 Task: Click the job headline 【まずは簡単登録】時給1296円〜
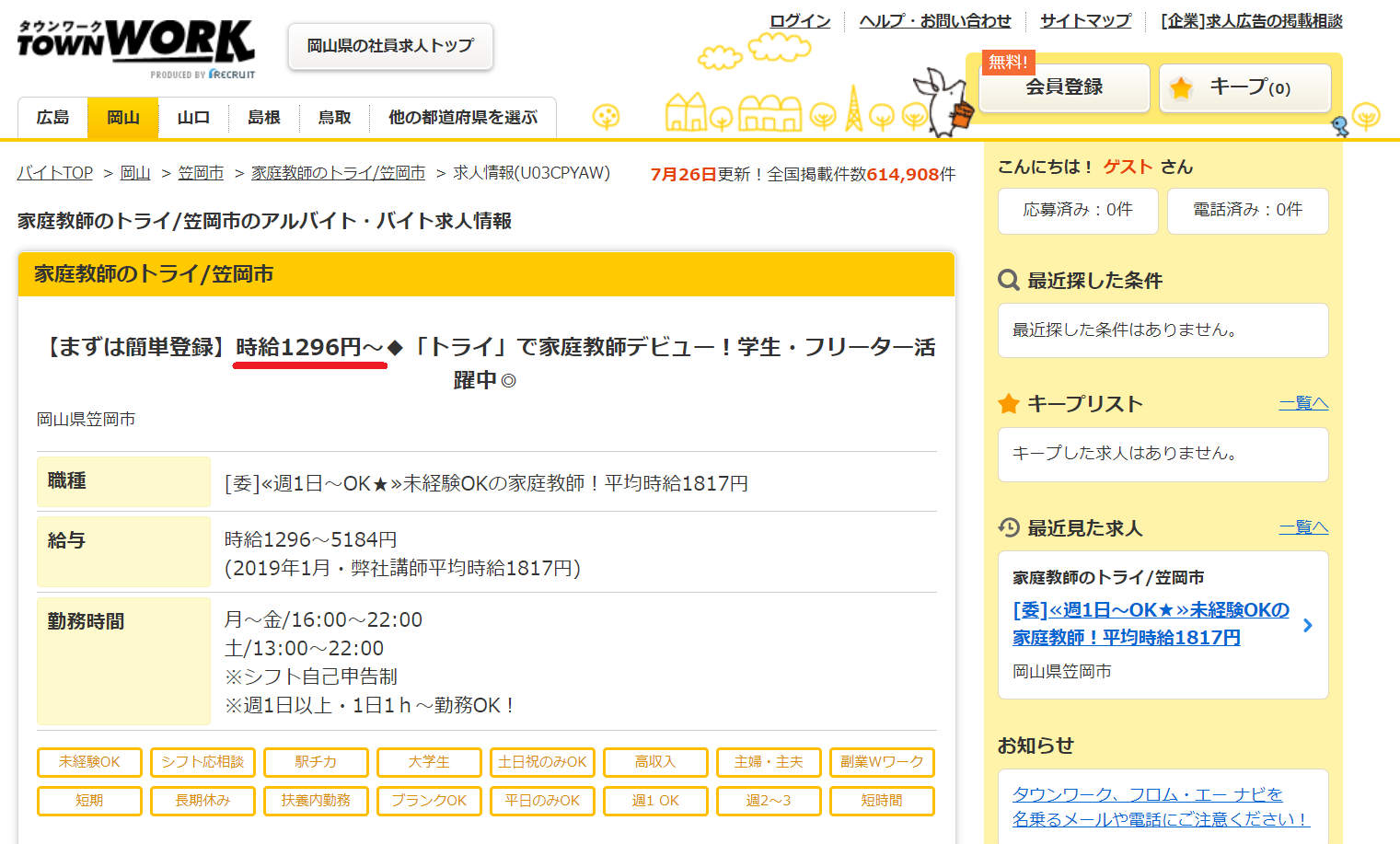(x=486, y=363)
